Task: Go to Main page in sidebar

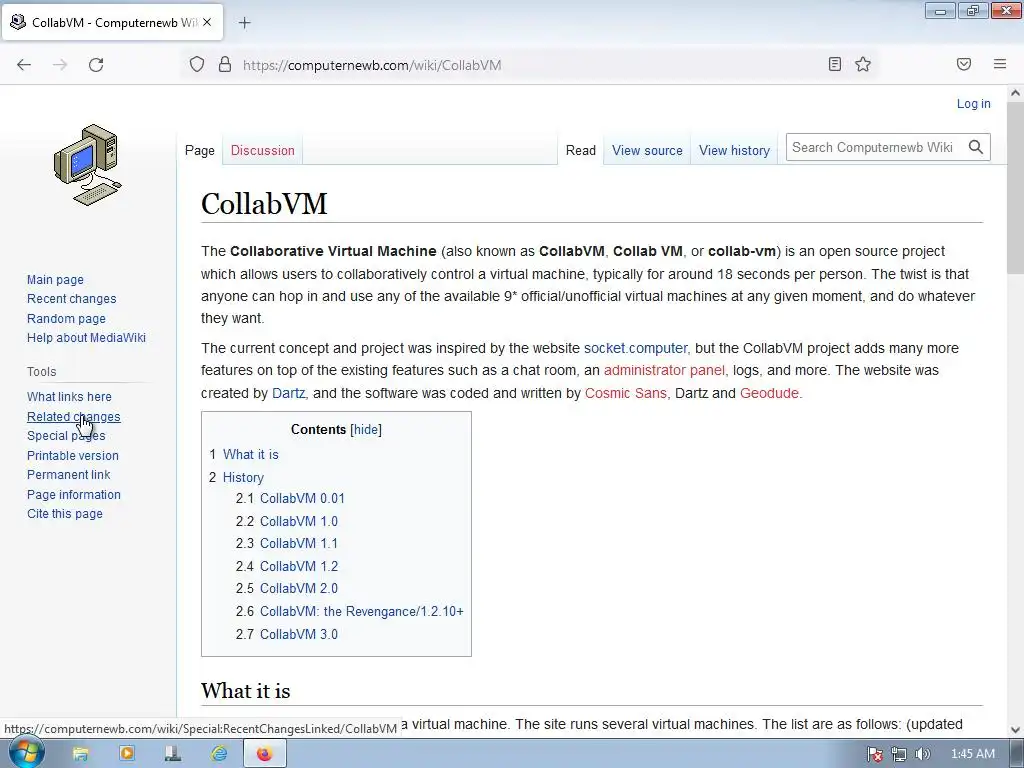Action: pos(55,280)
